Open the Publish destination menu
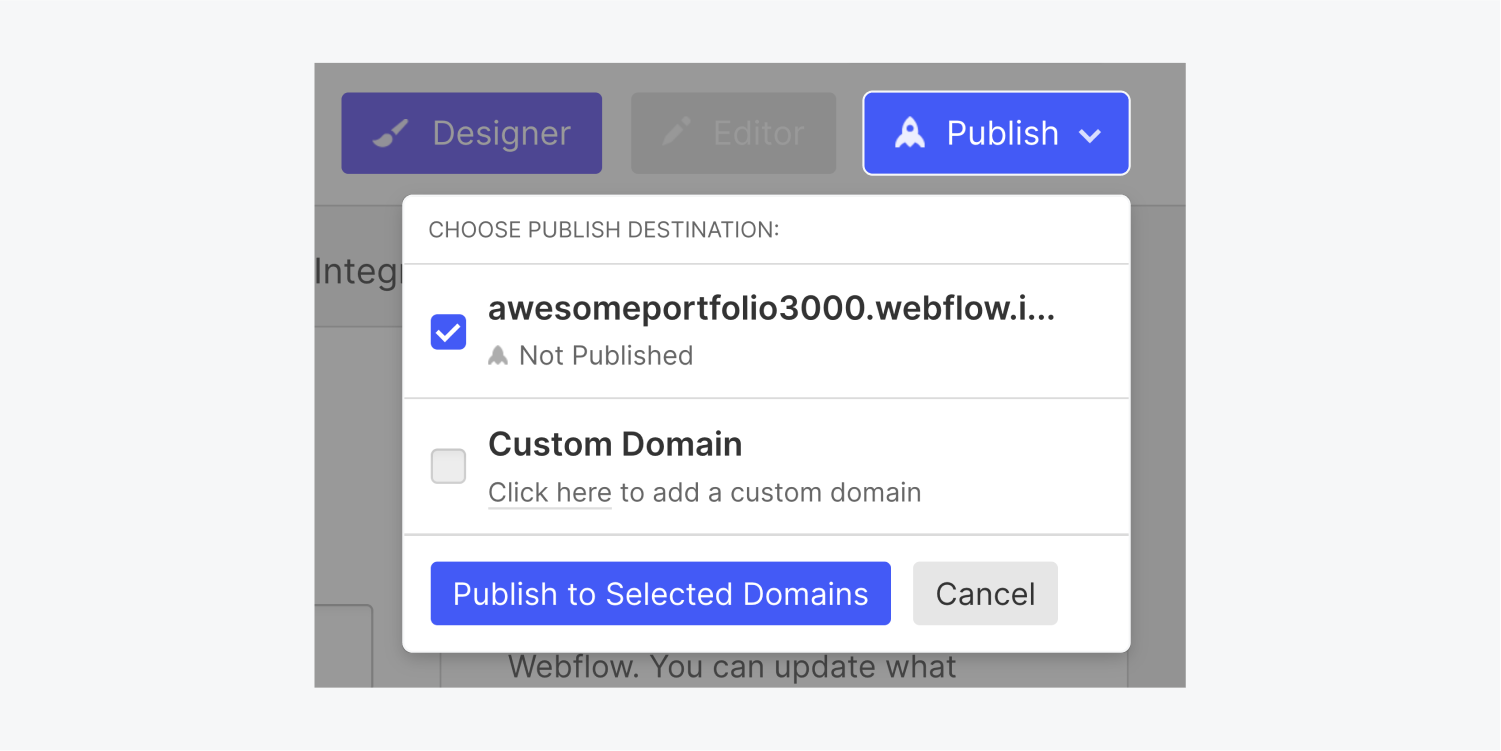The height and width of the screenshot is (751, 1501). coord(995,131)
